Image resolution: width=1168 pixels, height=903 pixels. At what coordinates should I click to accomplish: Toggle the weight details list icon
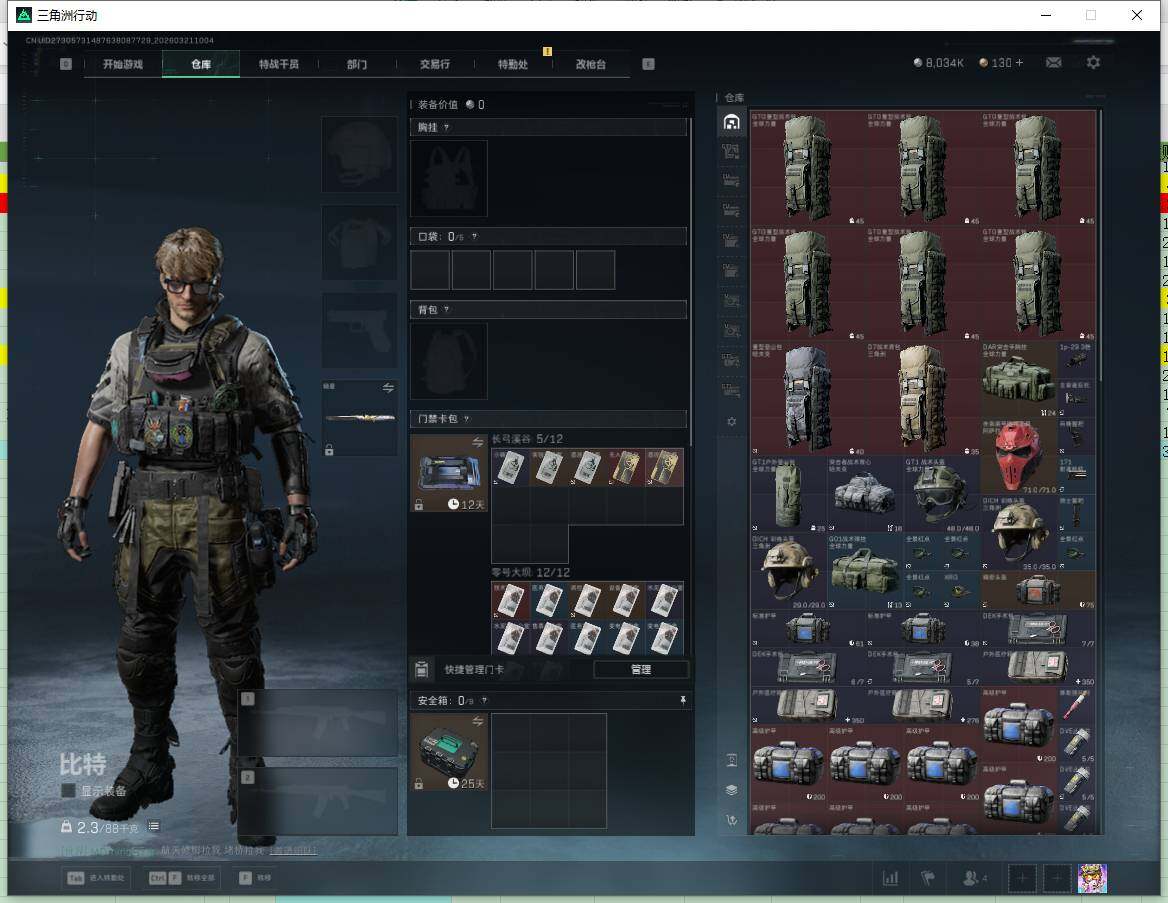click(154, 827)
